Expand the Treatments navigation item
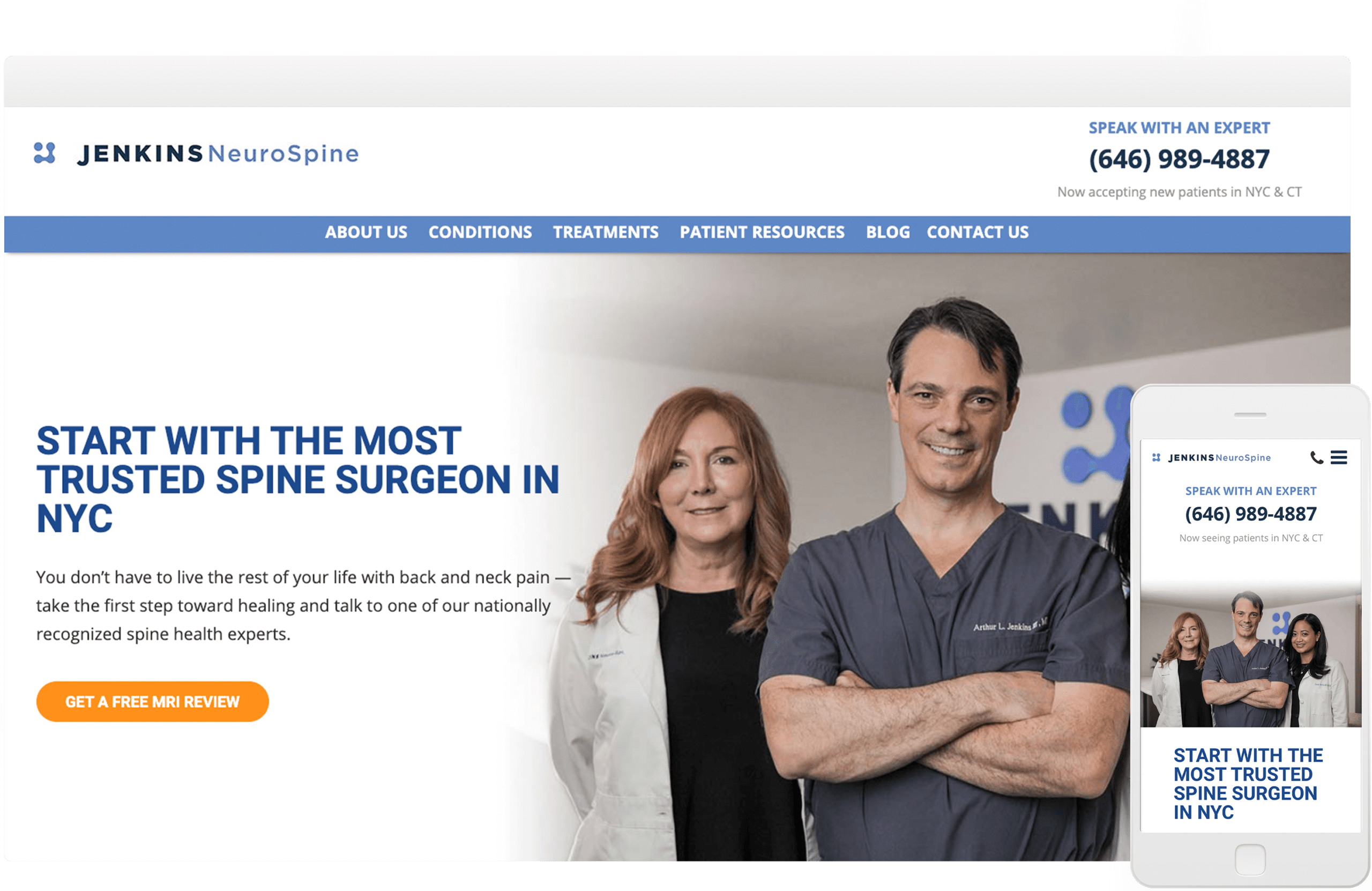 605,233
